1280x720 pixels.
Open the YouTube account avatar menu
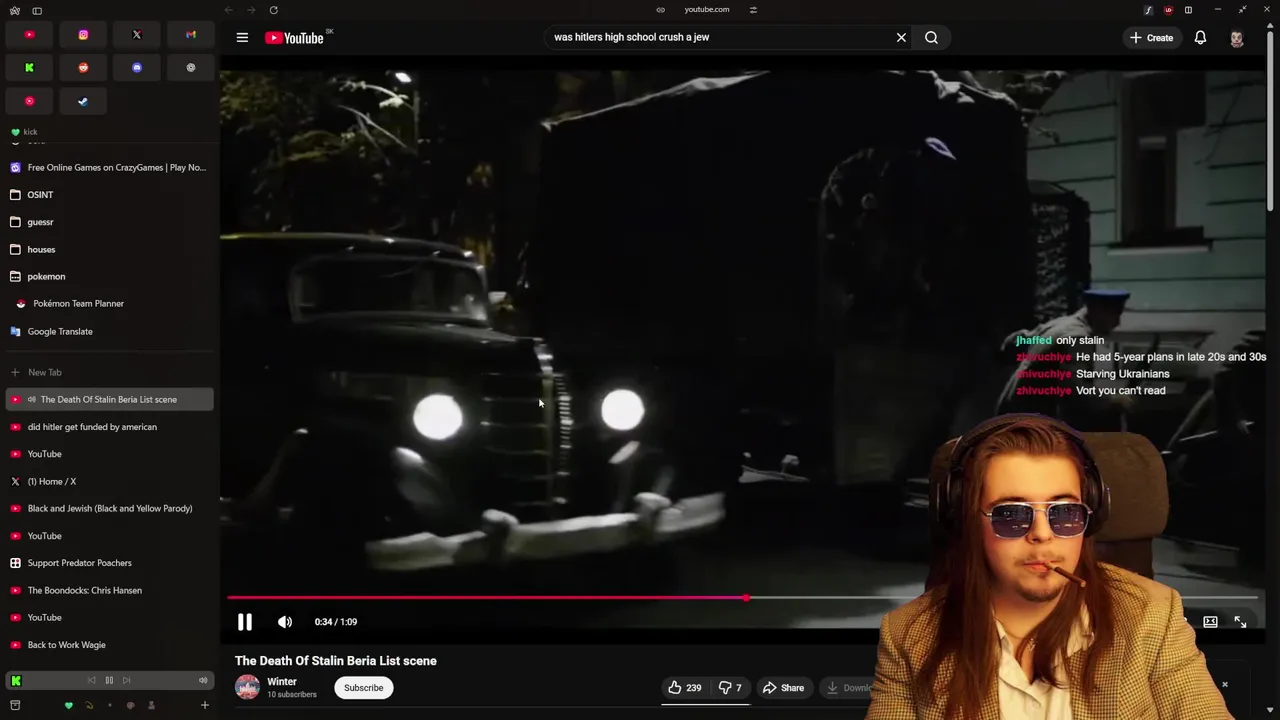click(x=1237, y=38)
